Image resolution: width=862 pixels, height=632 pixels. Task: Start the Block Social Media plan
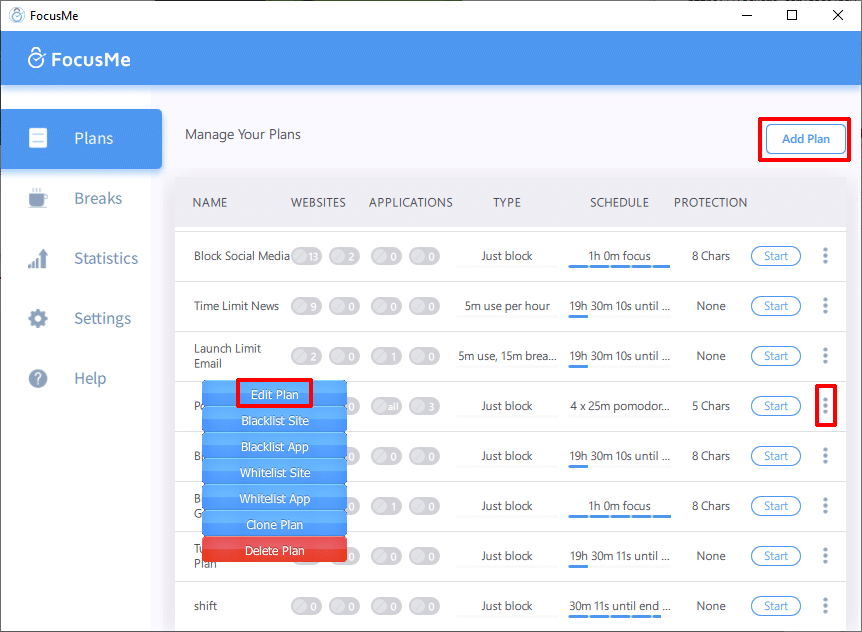pos(775,255)
